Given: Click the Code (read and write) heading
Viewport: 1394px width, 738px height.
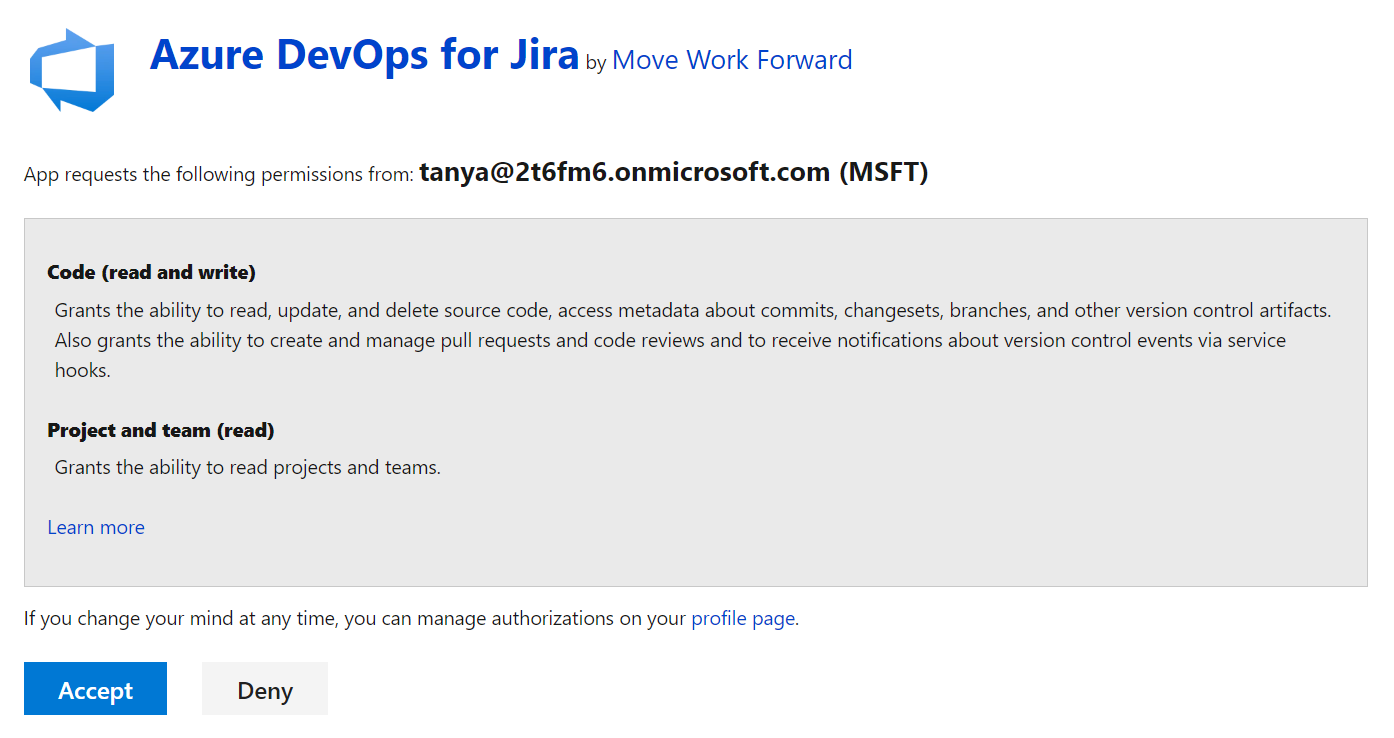Looking at the screenshot, I should click(x=151, y=272).
